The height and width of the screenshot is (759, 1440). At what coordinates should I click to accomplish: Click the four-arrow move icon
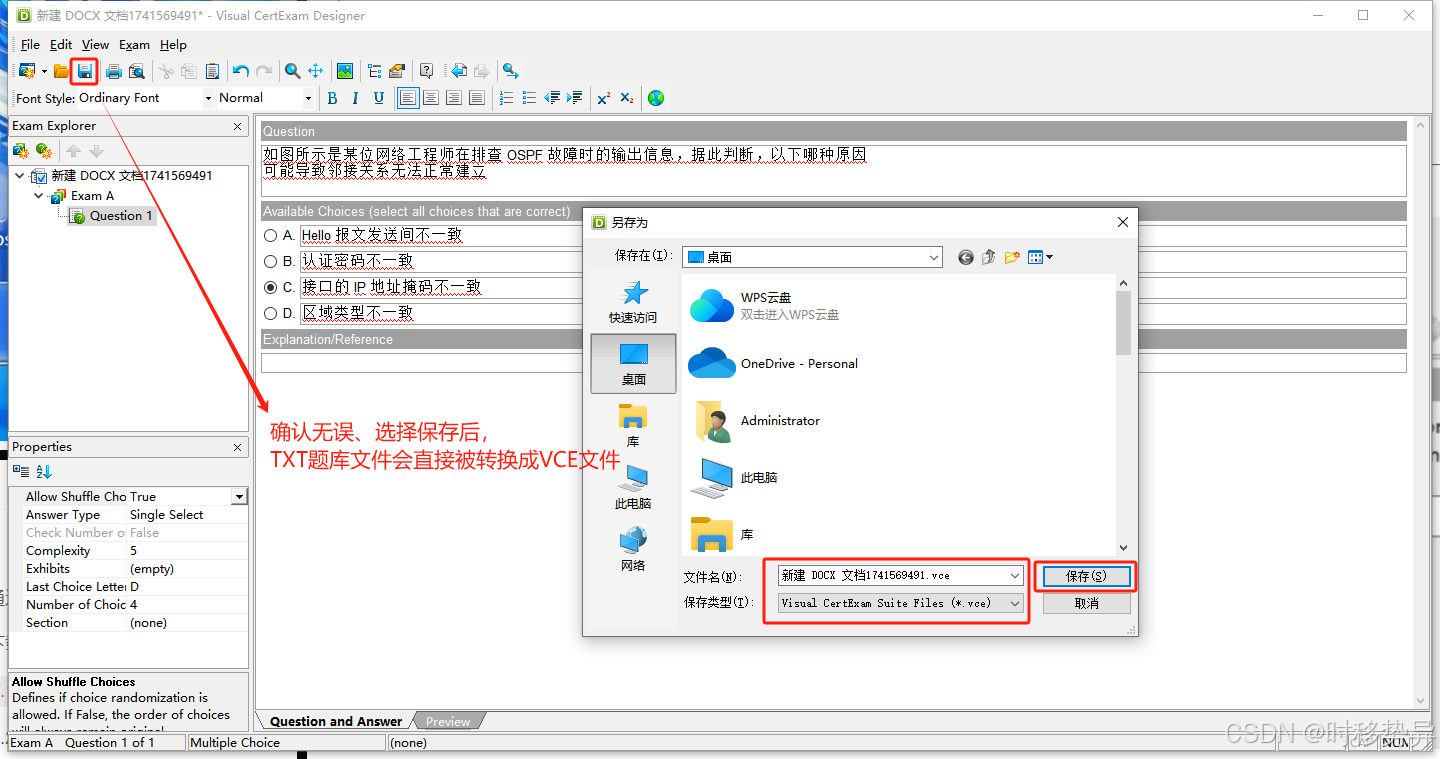pos(315,71)
